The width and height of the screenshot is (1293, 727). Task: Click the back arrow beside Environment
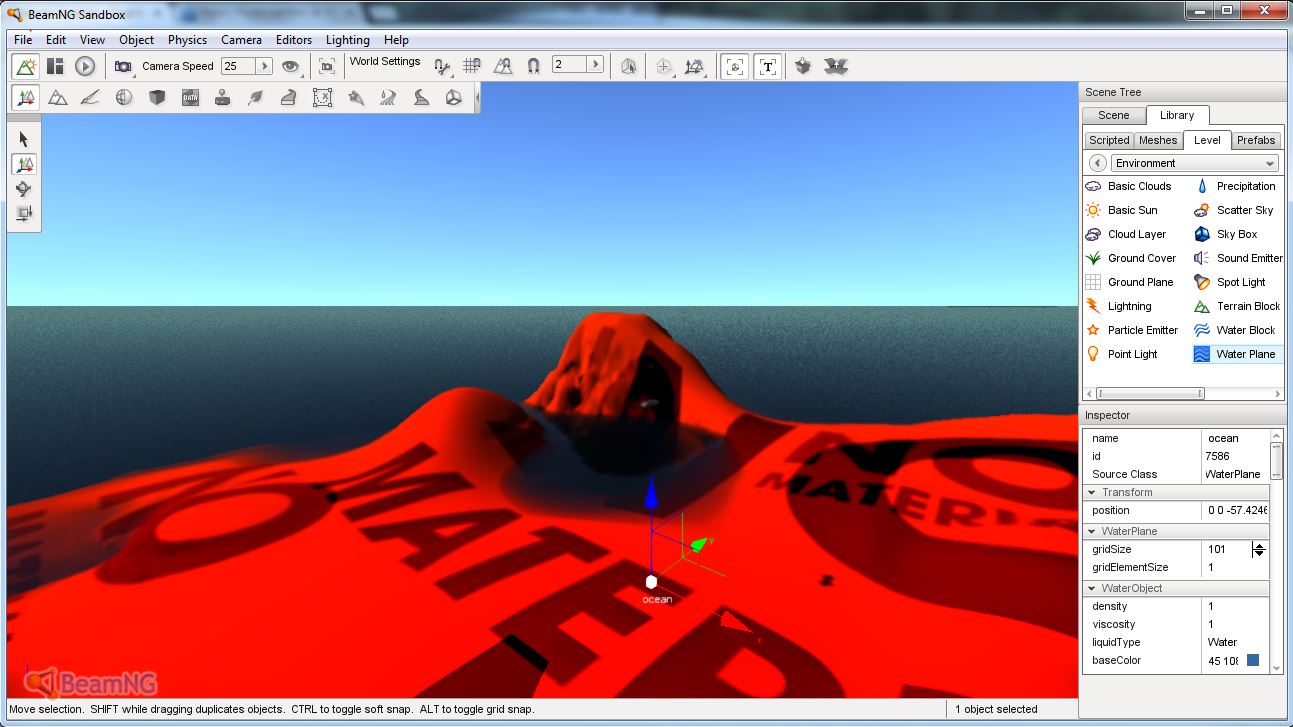pos(1097,163)
